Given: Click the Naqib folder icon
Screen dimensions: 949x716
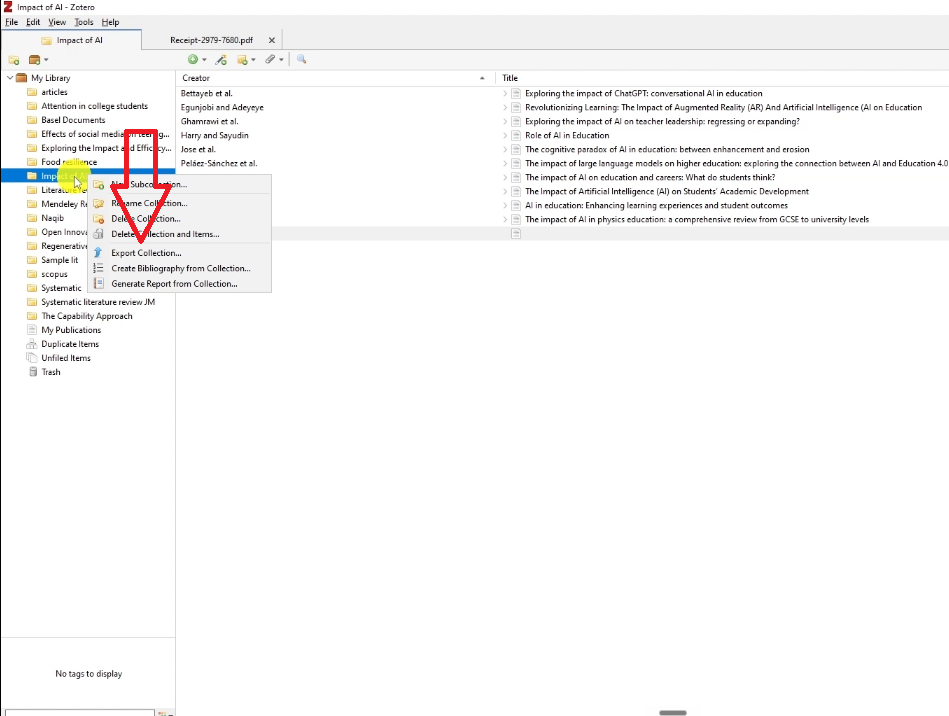Looking at the screenshot, I should [x=32, y=218].
